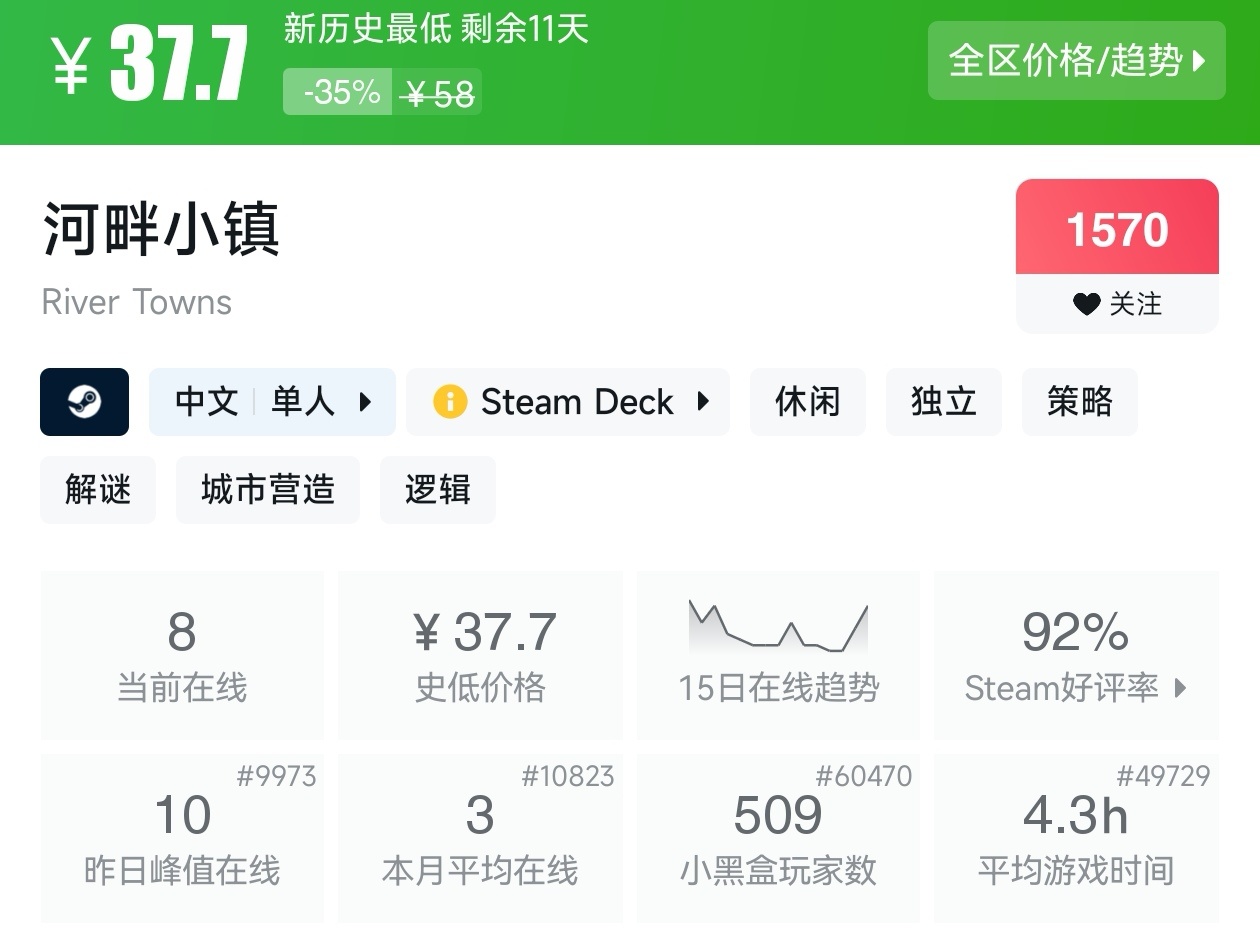1260x942 pixels.
Task: Select the 独立 tag
Action: click(x=943, y=402)
